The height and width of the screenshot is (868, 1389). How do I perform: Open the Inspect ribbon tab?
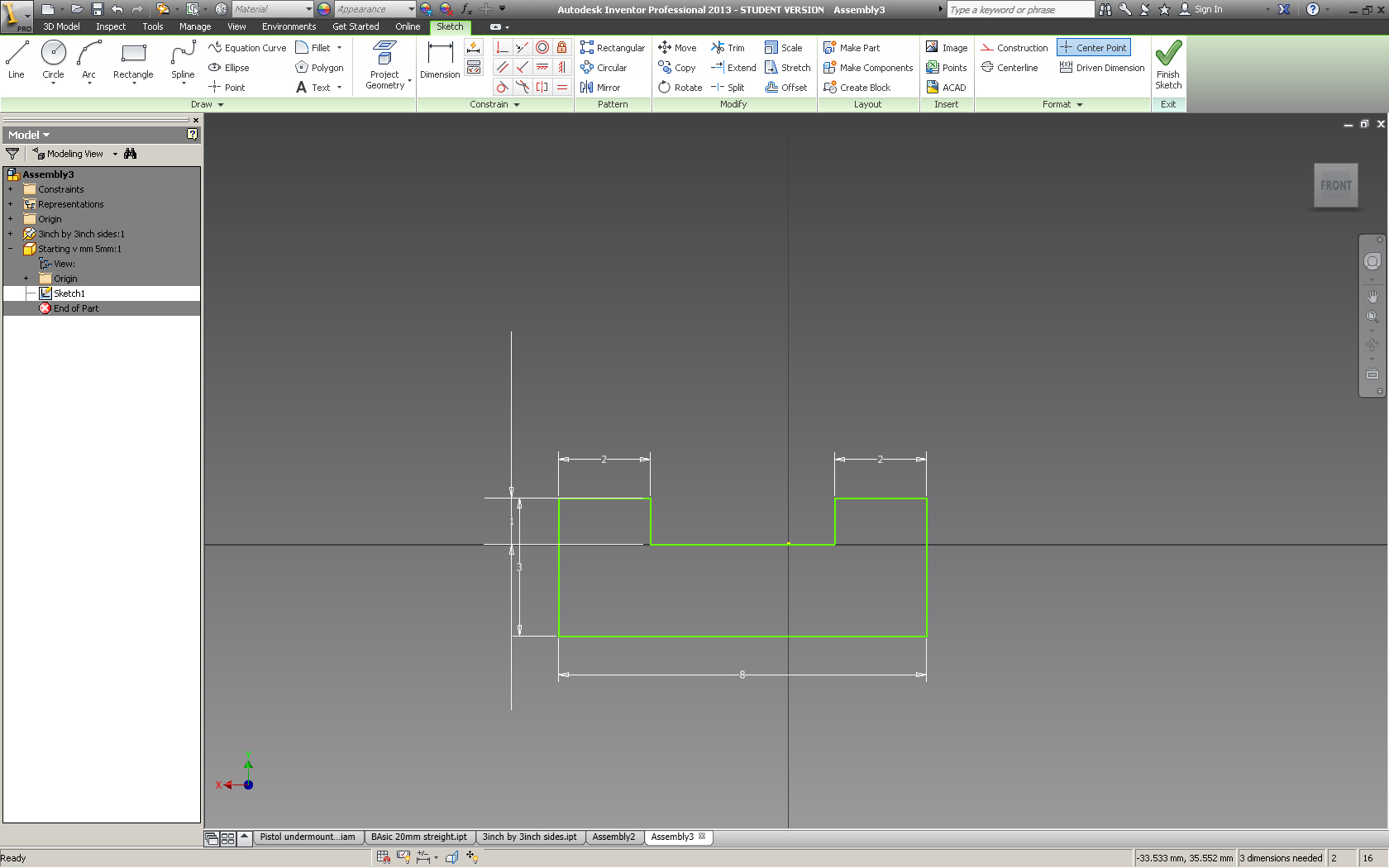tap(111, 26)
